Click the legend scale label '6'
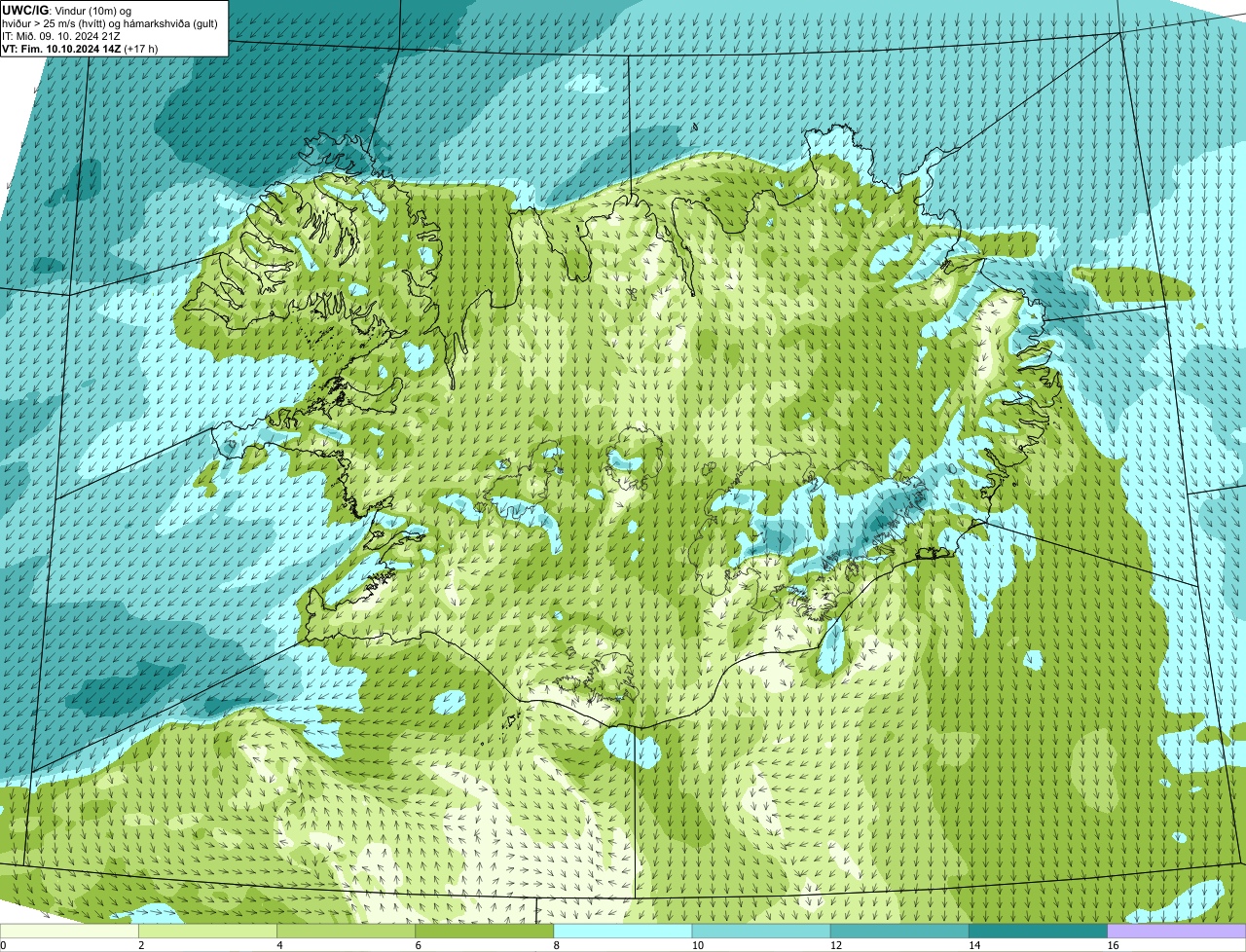 418,945
